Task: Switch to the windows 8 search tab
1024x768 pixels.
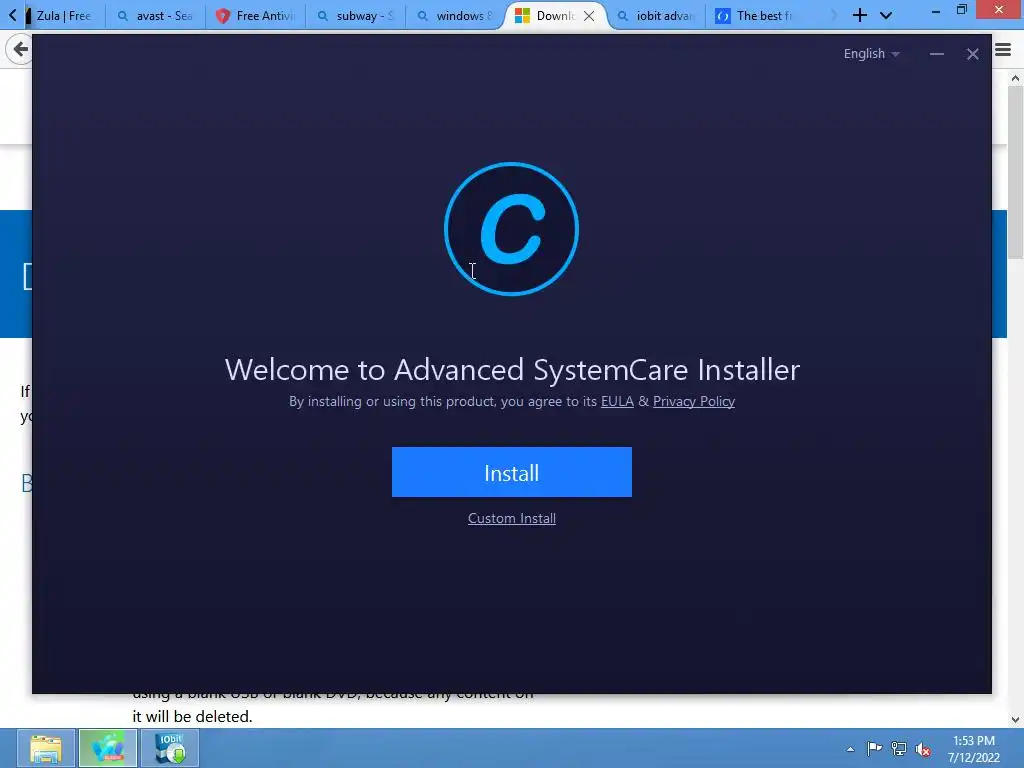Action: [455, 16]
